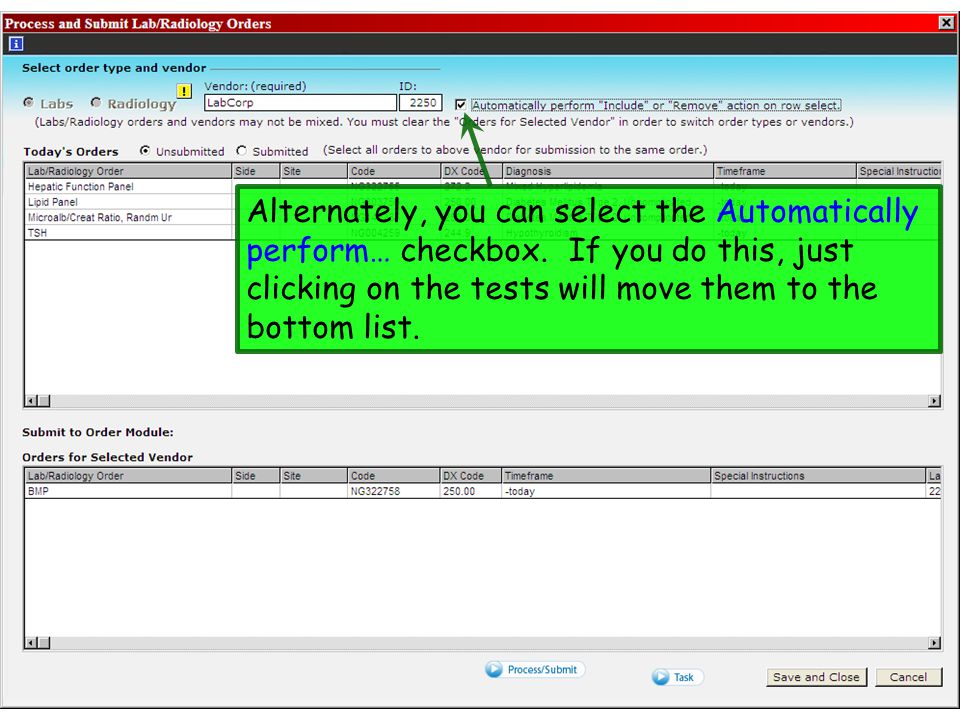The height and width of the screenshot is (720, 960).
Task: Click DX Code header in selected vendor table
Action: pyautogui.click(x=470, y=476)
